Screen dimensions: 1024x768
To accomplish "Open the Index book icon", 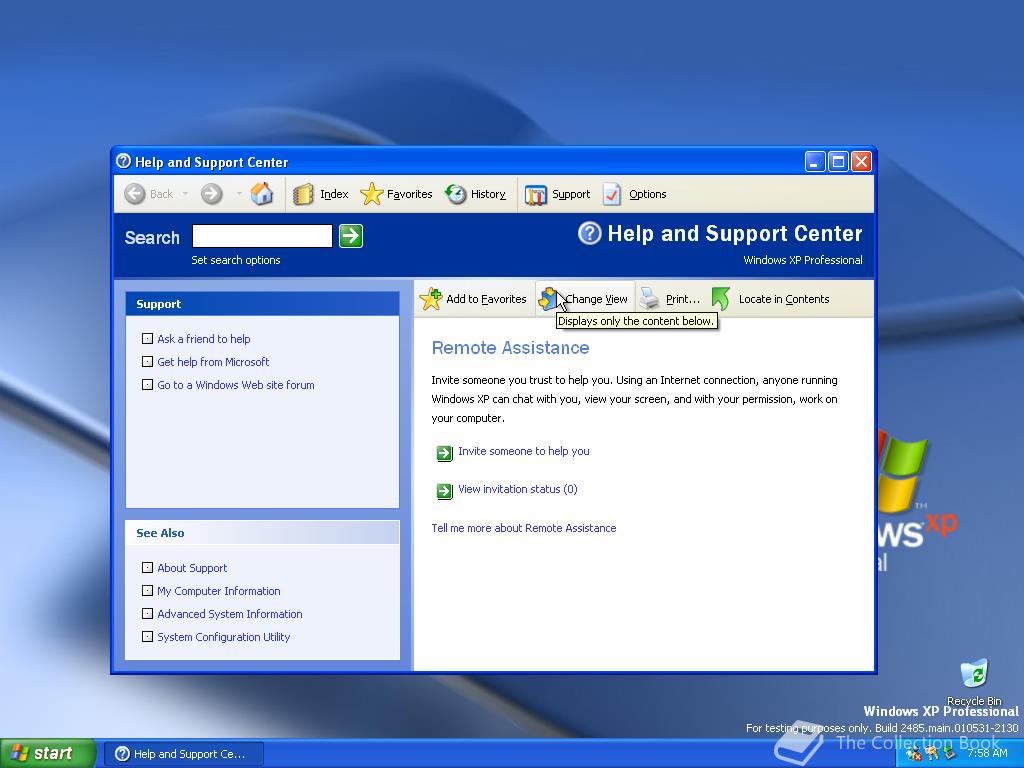I will click(x=303, y=194).
